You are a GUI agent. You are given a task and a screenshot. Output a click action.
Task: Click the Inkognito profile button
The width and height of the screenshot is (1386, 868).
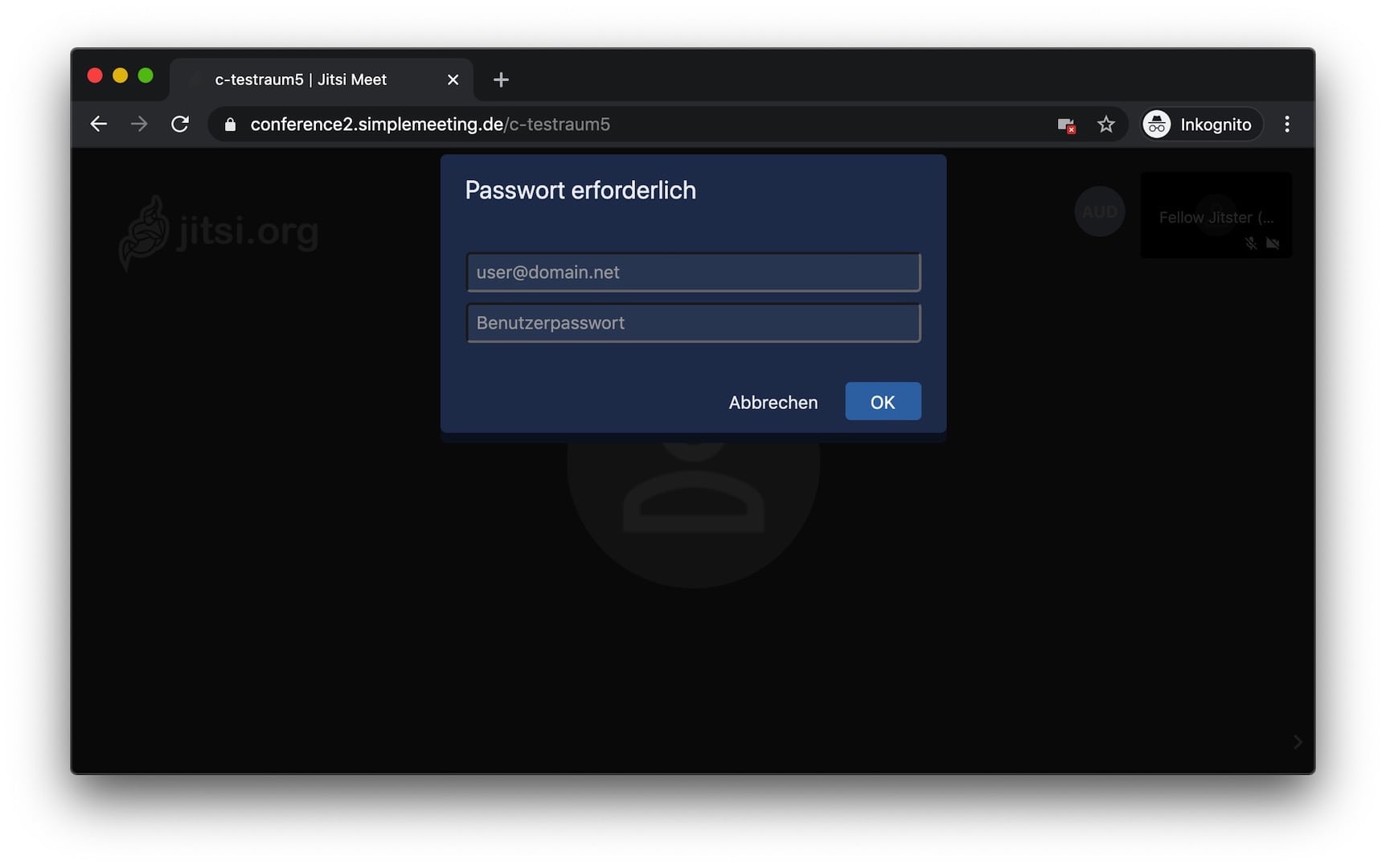tap(1201, 125)
